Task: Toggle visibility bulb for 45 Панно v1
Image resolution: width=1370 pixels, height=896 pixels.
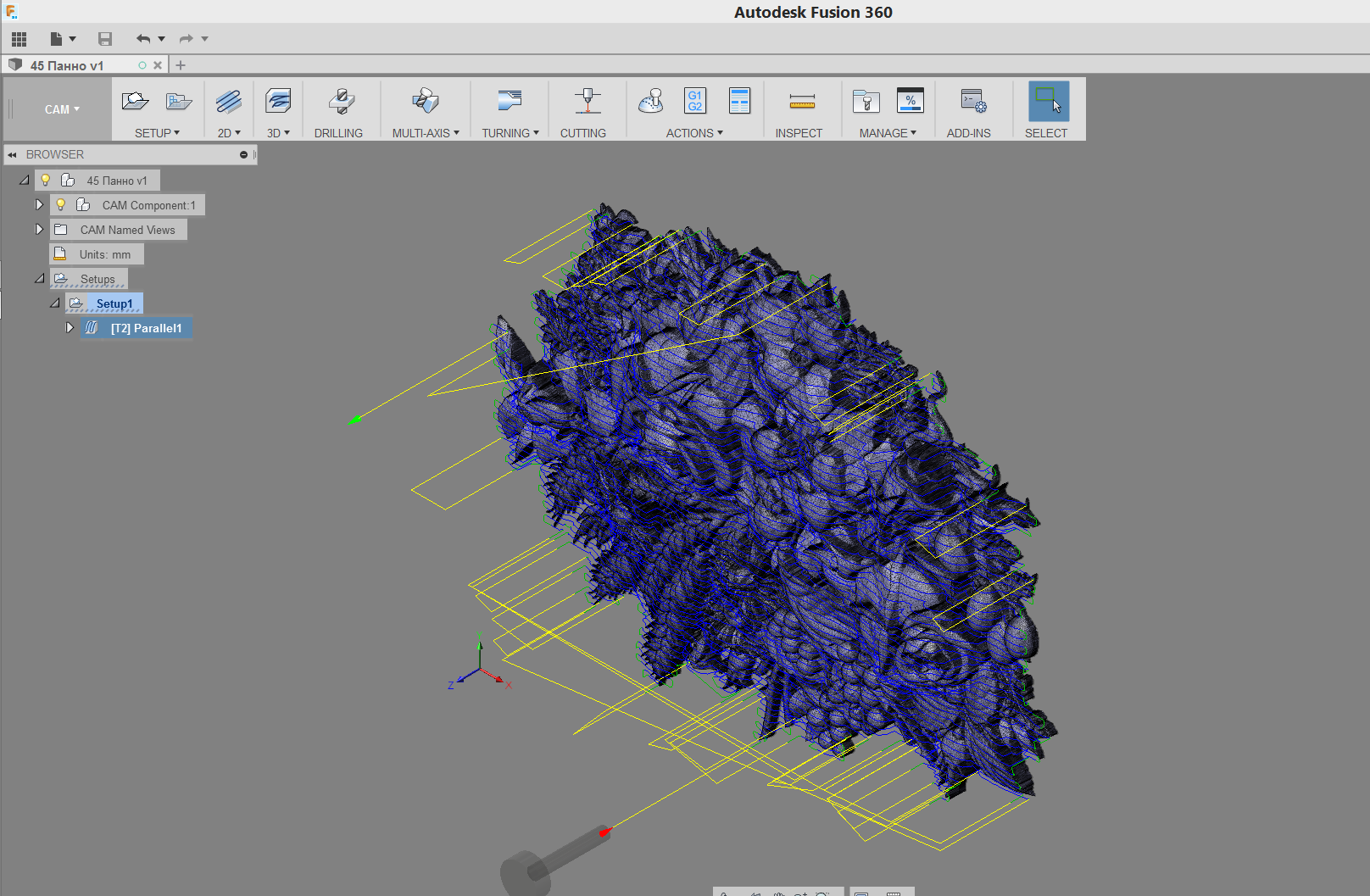Action: coord(46,181)
